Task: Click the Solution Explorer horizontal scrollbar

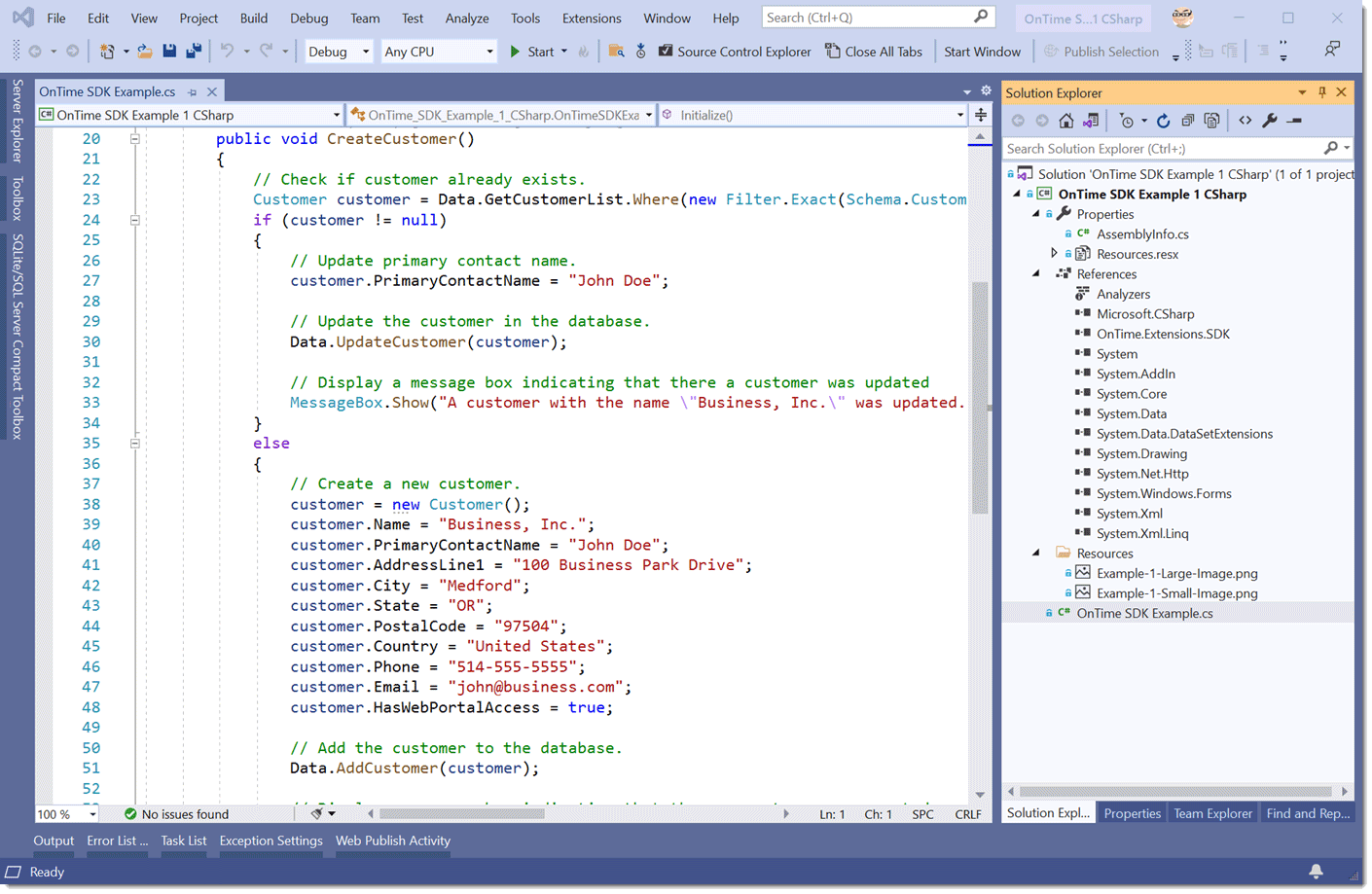Action: pos(1175,791)
